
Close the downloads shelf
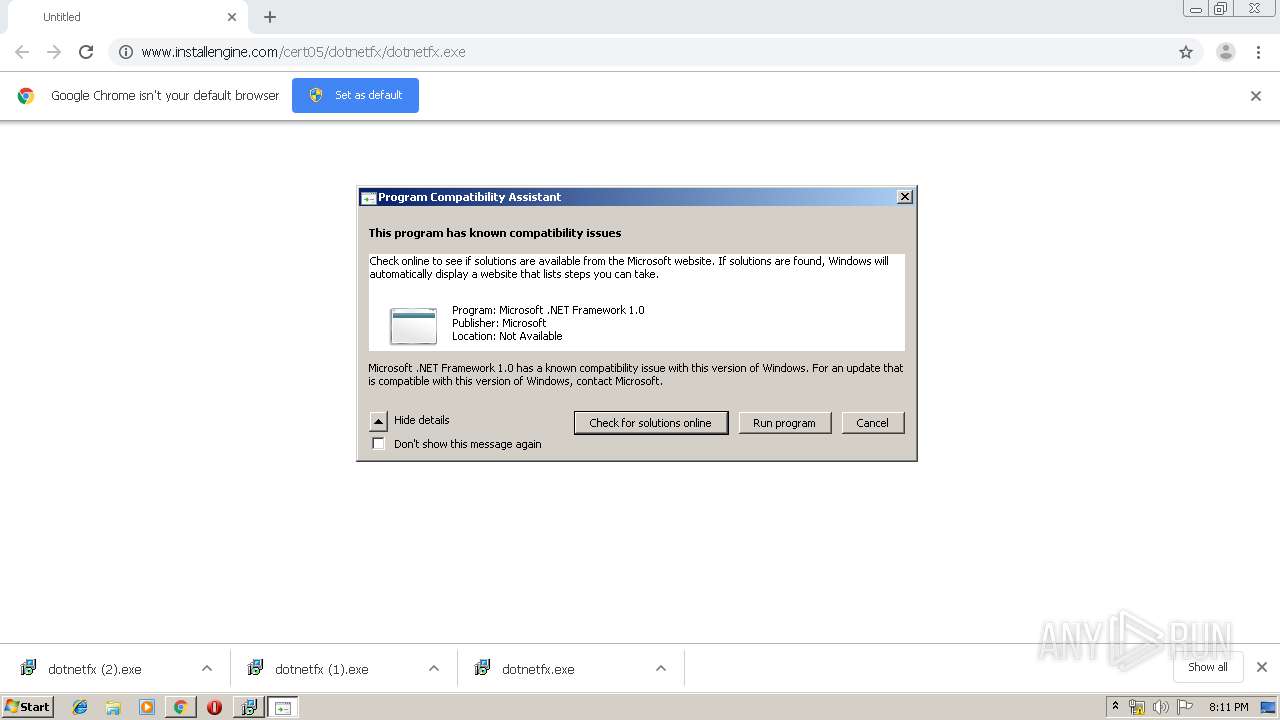tap(1262, 667)
